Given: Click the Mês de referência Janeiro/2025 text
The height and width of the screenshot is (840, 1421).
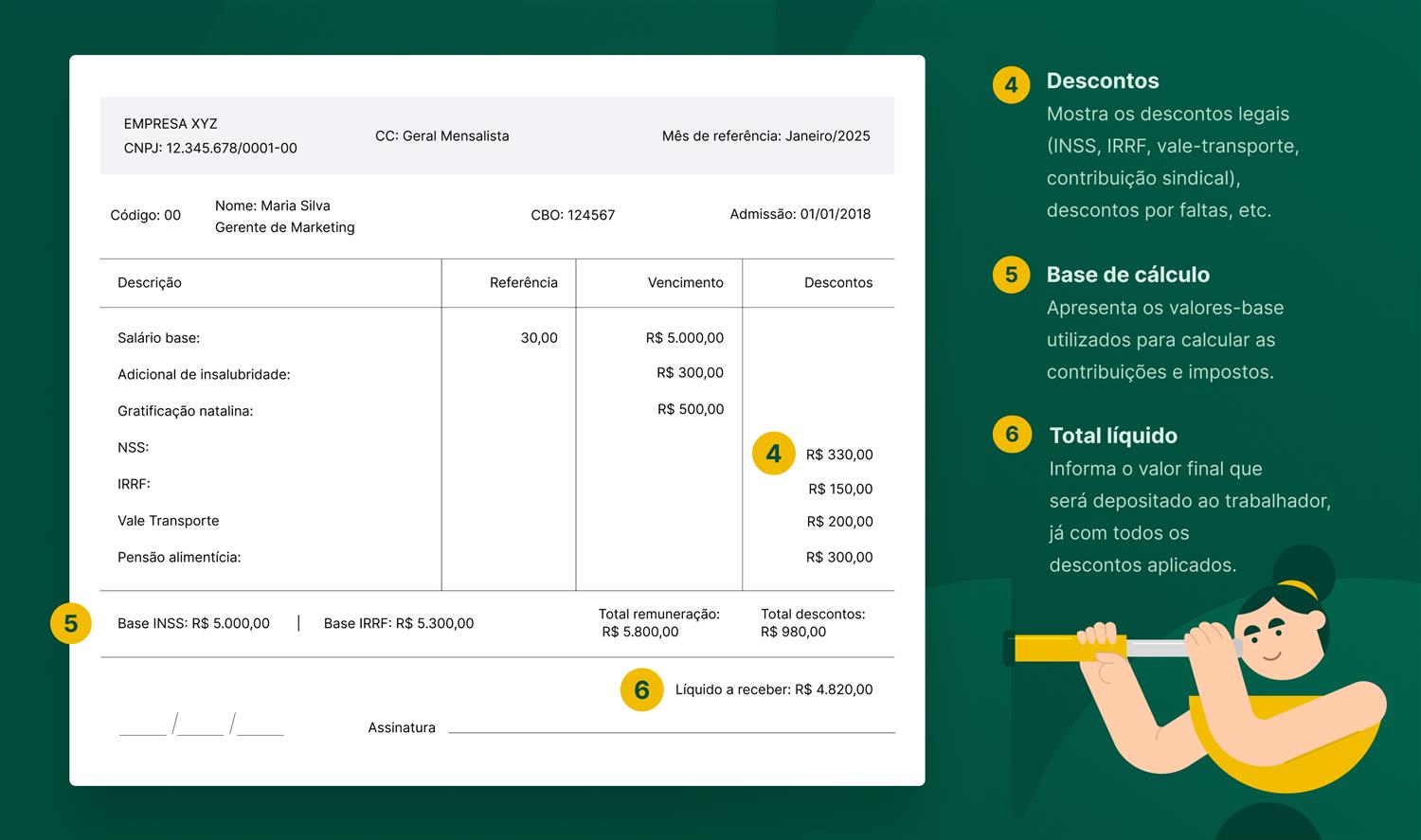Looking at the screenshot, I should click(765, 135).
